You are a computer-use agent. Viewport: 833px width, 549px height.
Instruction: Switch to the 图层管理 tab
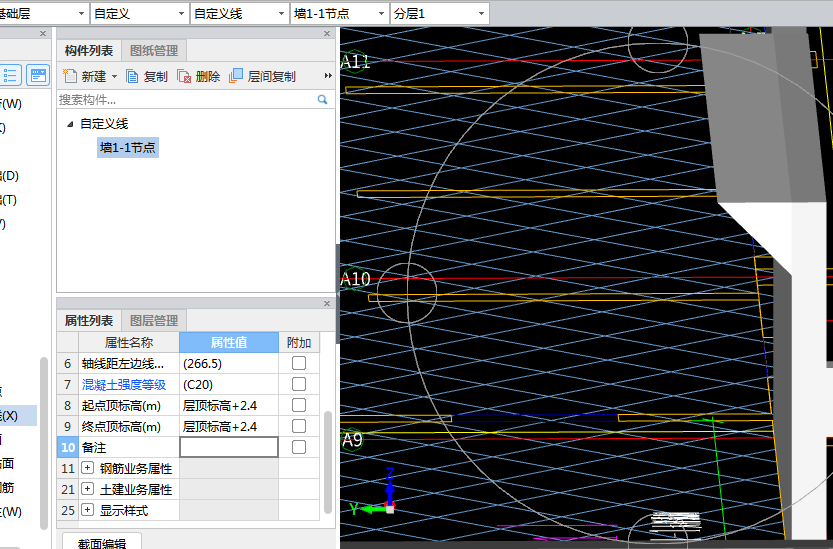pyautogui.click(x=154, y=320)
